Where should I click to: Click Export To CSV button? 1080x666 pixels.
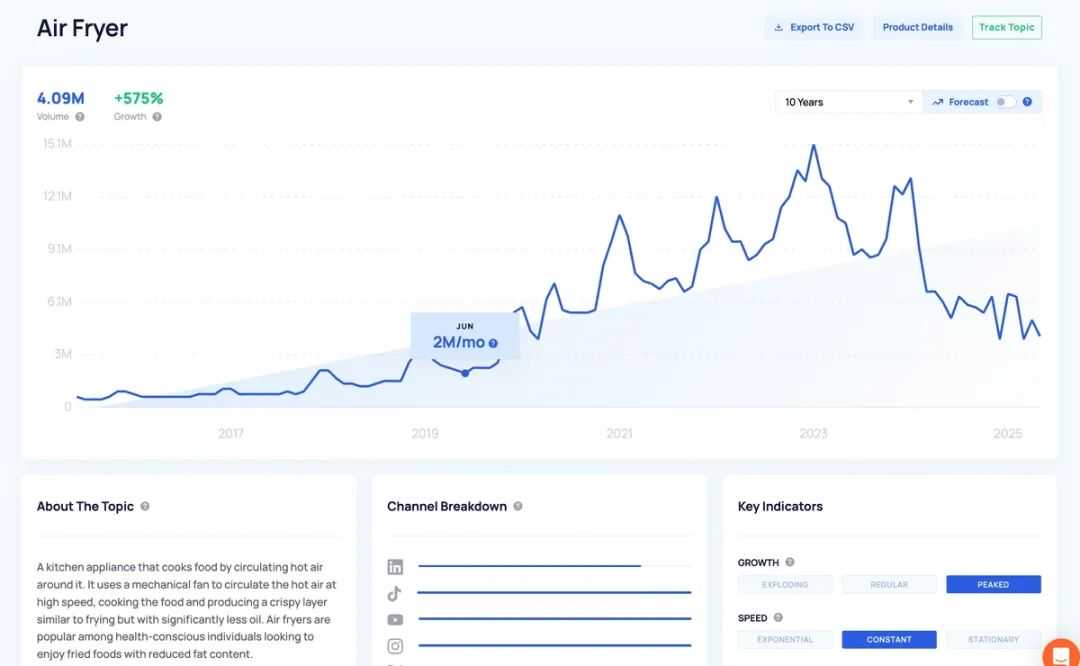click(x=814, y=28)
